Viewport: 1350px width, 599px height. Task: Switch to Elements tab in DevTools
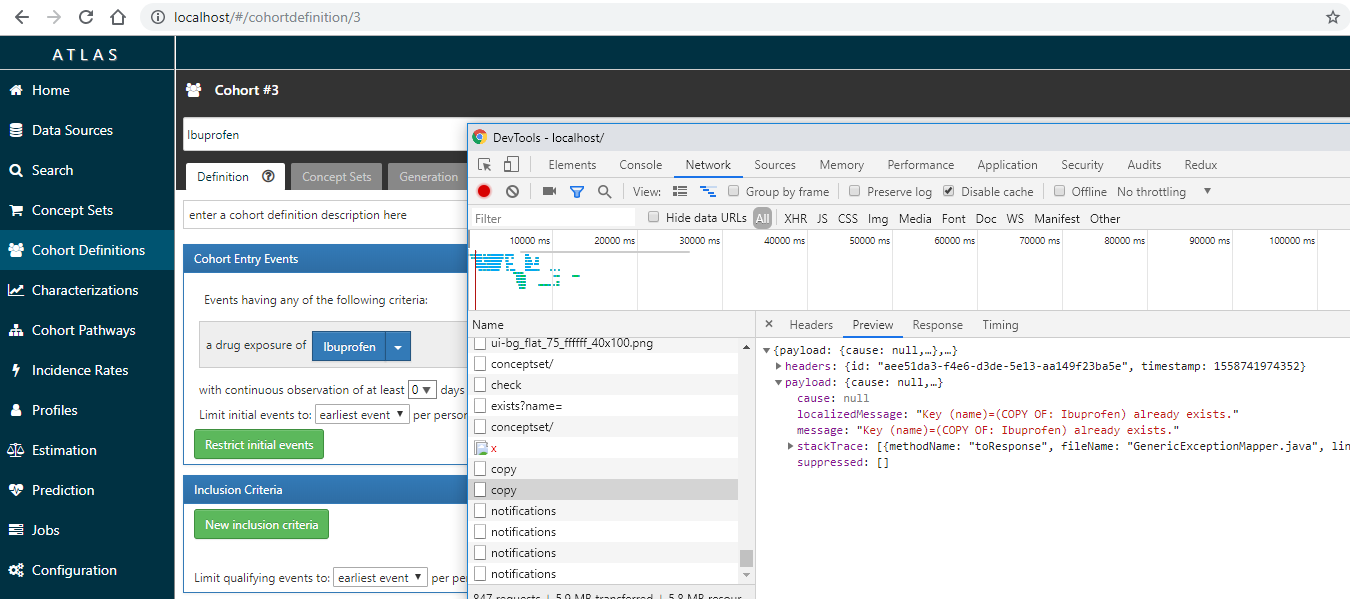572,165
